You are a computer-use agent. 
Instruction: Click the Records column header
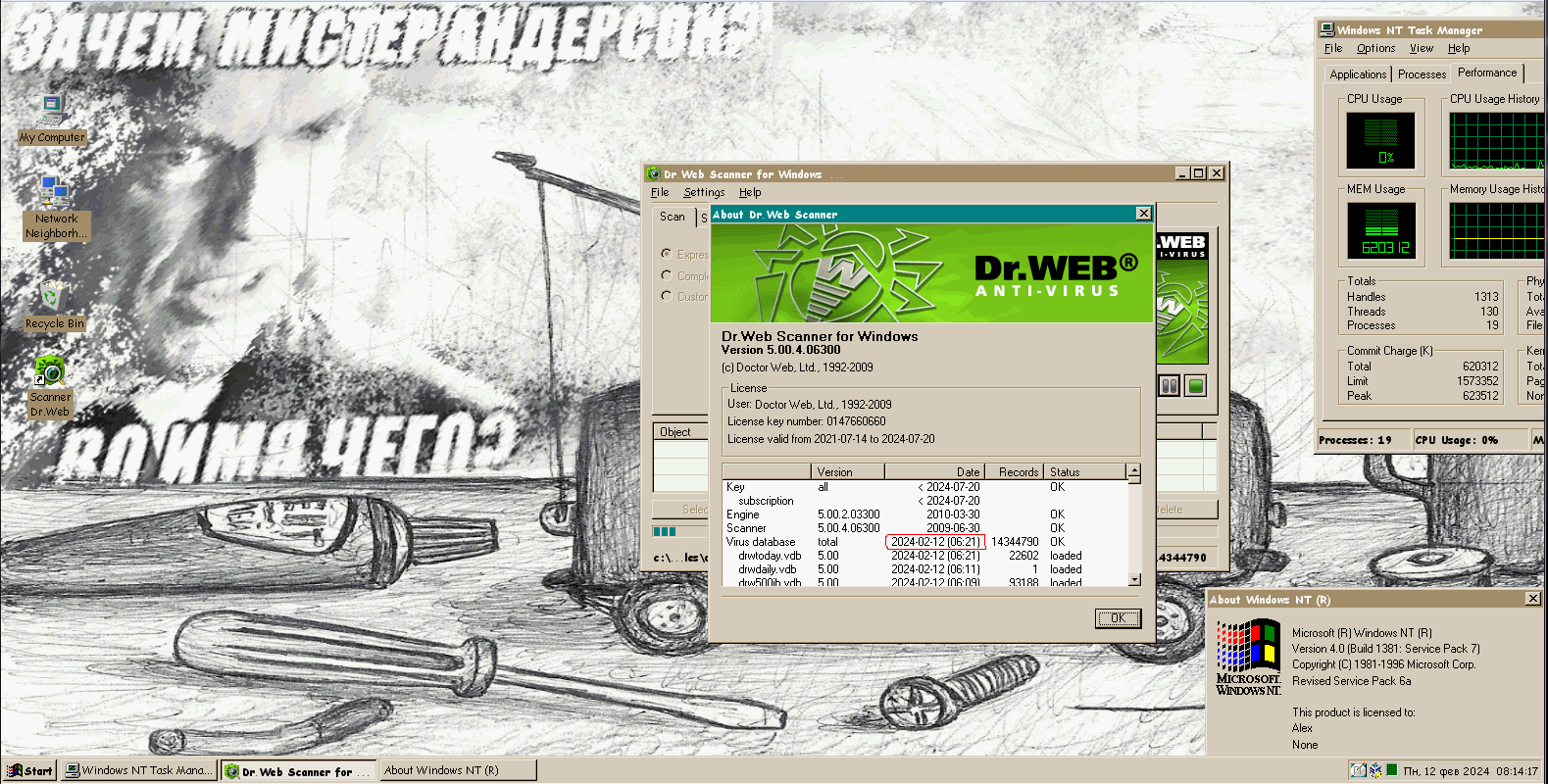1015,472
